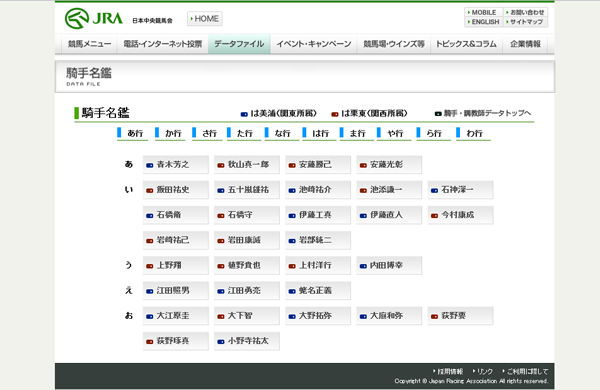
Task: Open jockey 石橋脩 profile
Action: (x=176, y=215)
